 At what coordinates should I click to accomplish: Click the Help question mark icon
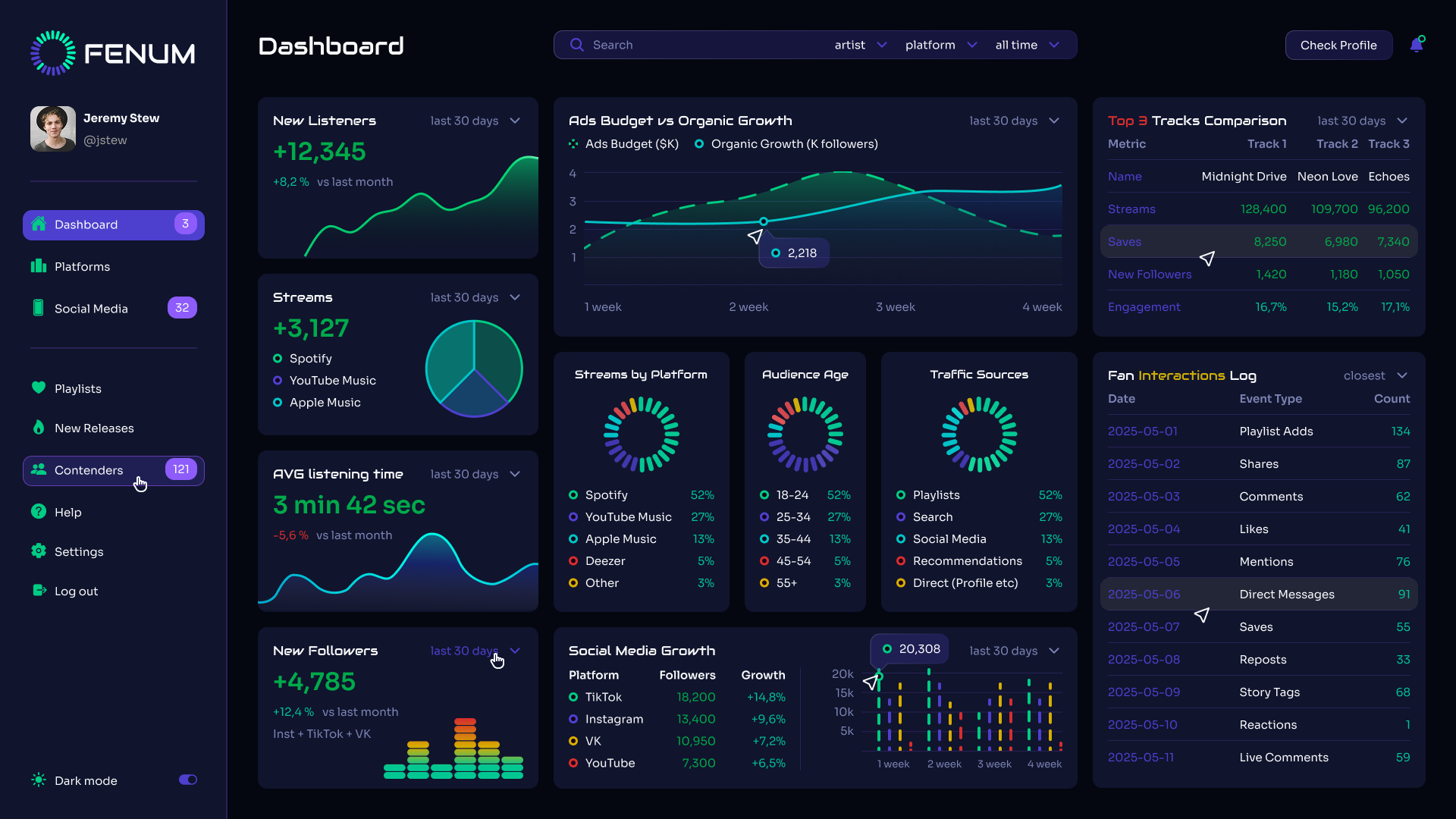pos(39,512)
